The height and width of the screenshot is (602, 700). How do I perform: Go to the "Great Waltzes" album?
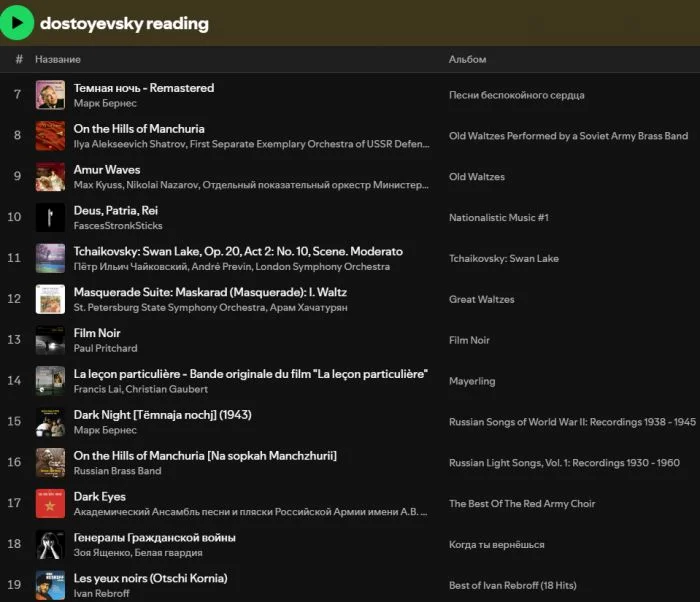[x=482, y=299]
